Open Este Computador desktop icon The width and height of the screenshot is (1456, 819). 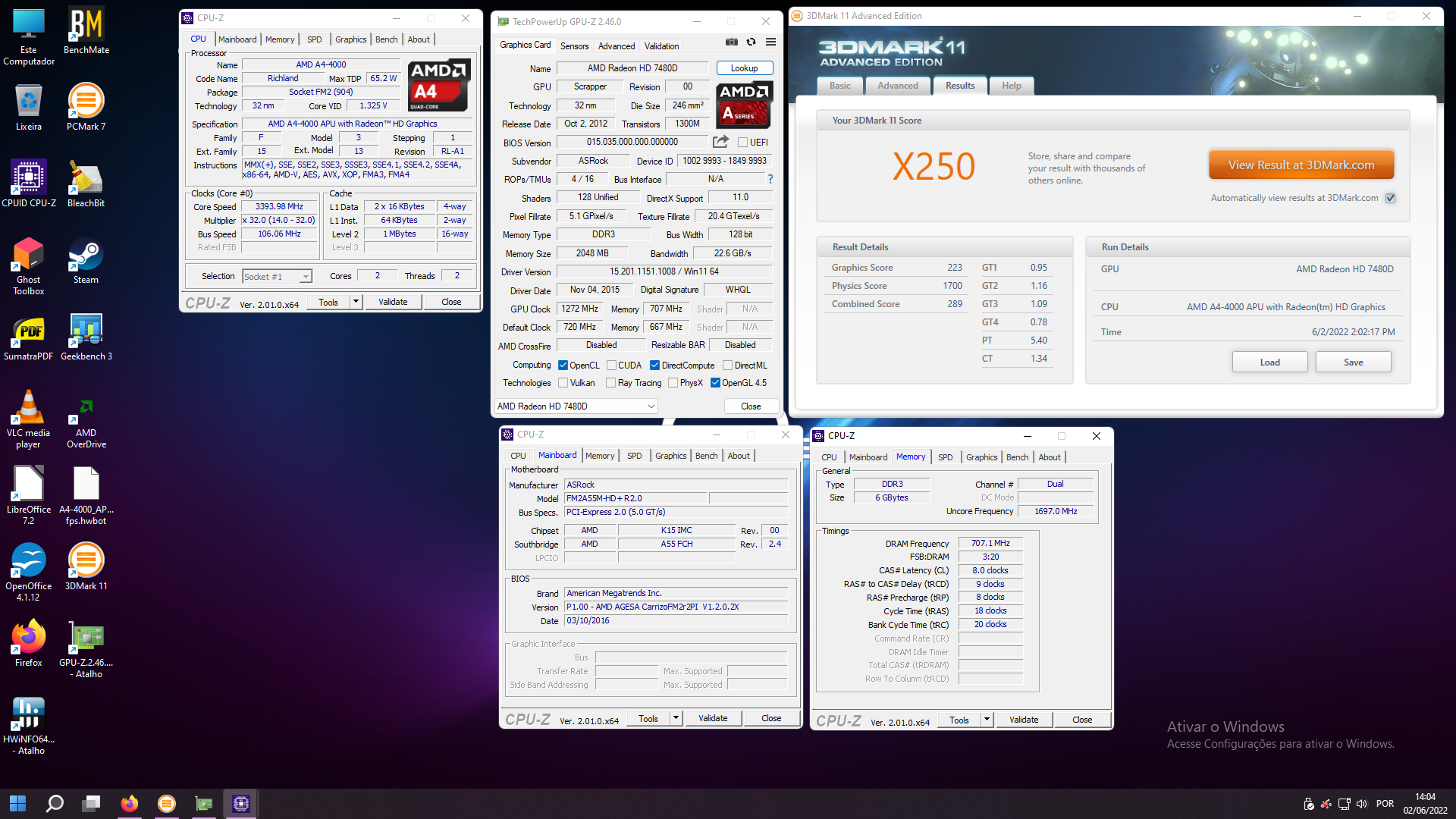29,36
